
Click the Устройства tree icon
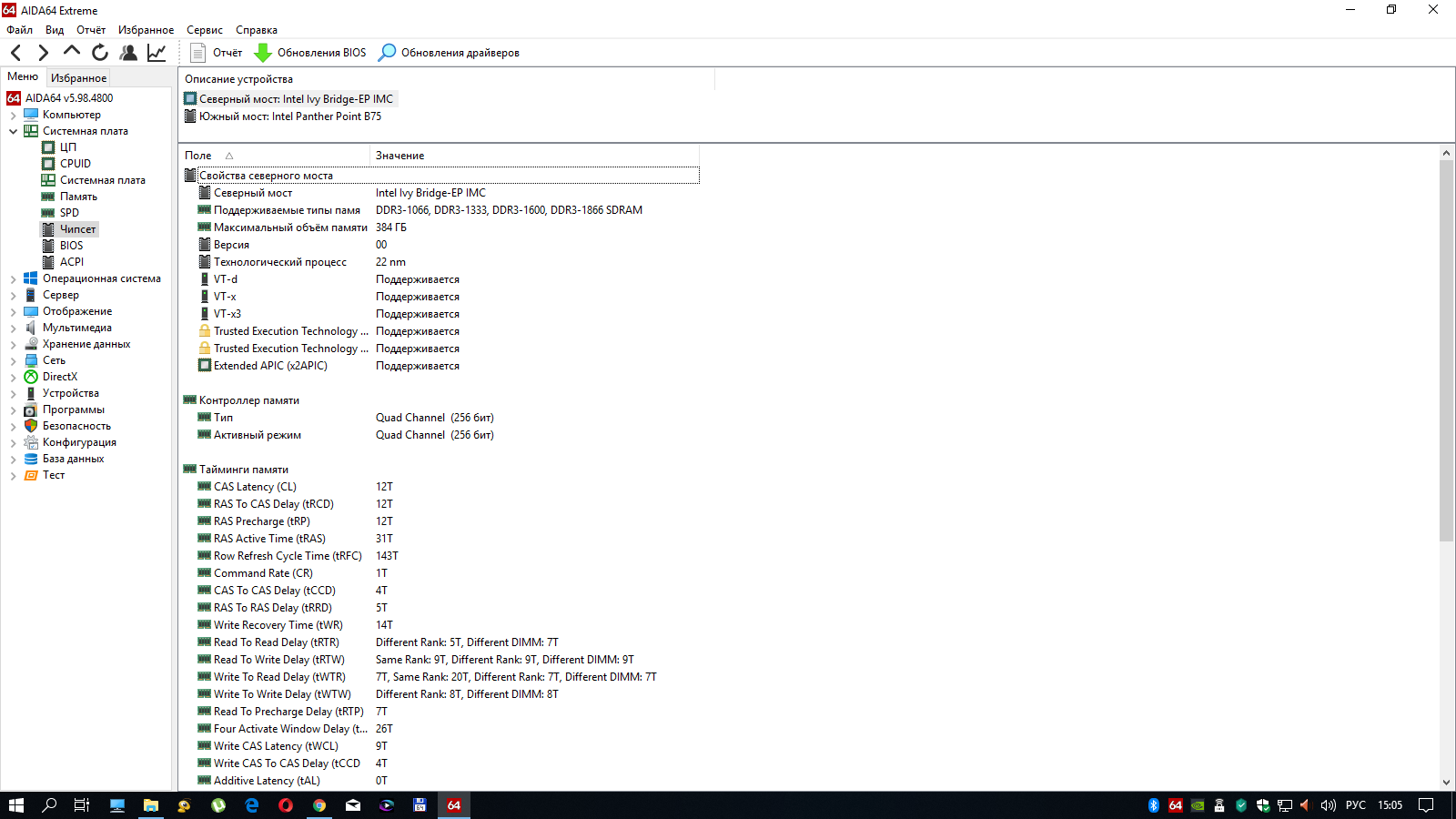click(31, 393)
